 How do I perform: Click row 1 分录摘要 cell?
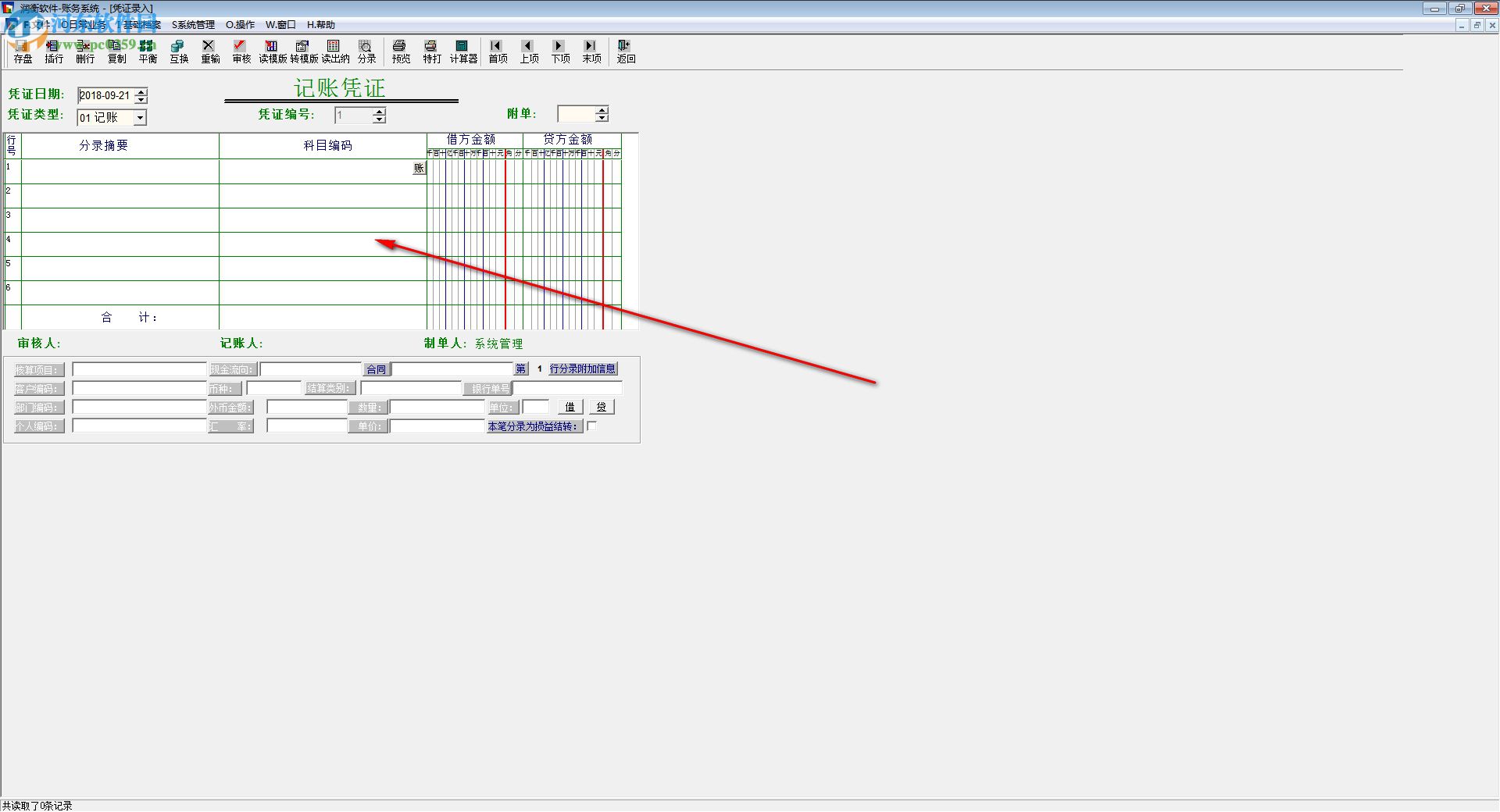(120, 172)
